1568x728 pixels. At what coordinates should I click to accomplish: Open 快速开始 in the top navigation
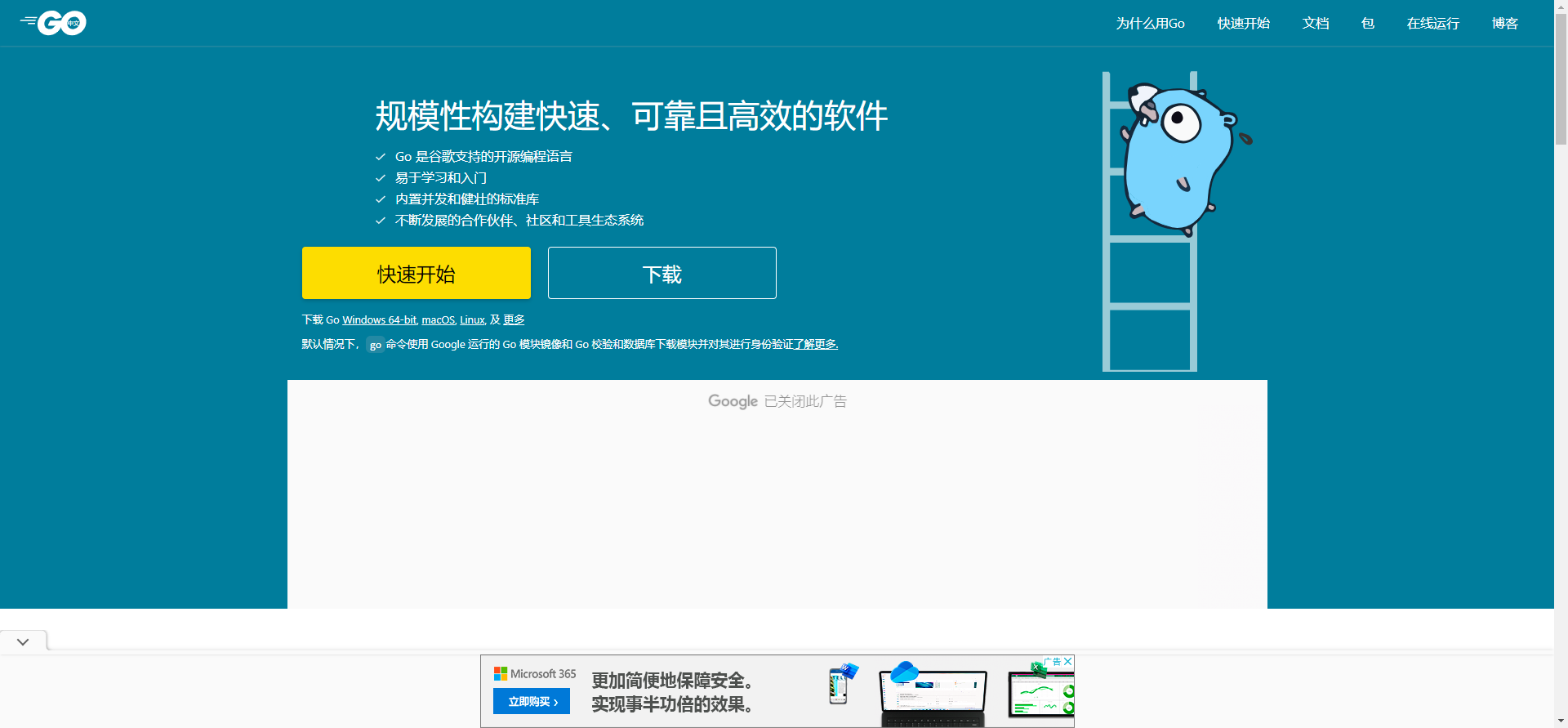pyautogui.click(x=1243, y=23)
